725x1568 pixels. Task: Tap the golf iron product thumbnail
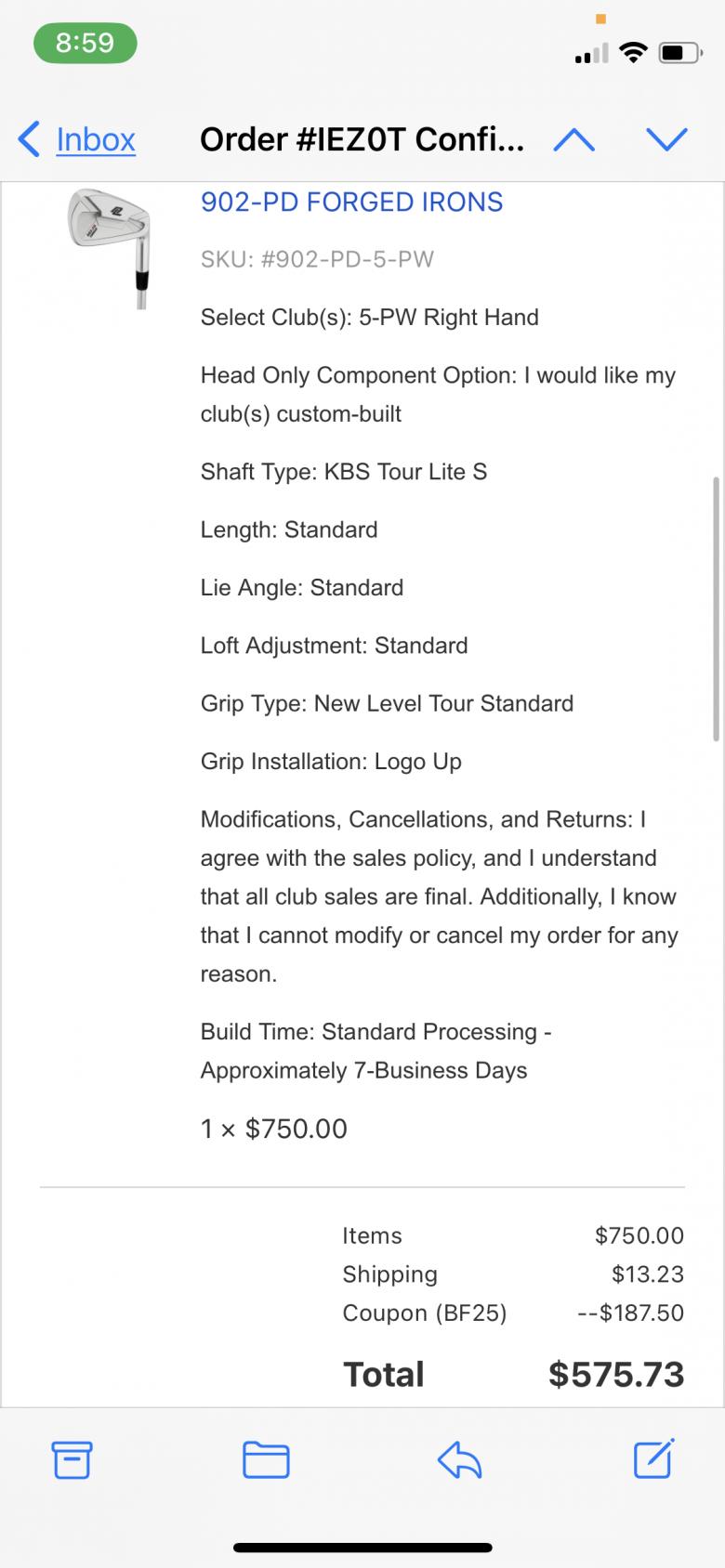tap(110, 246)
